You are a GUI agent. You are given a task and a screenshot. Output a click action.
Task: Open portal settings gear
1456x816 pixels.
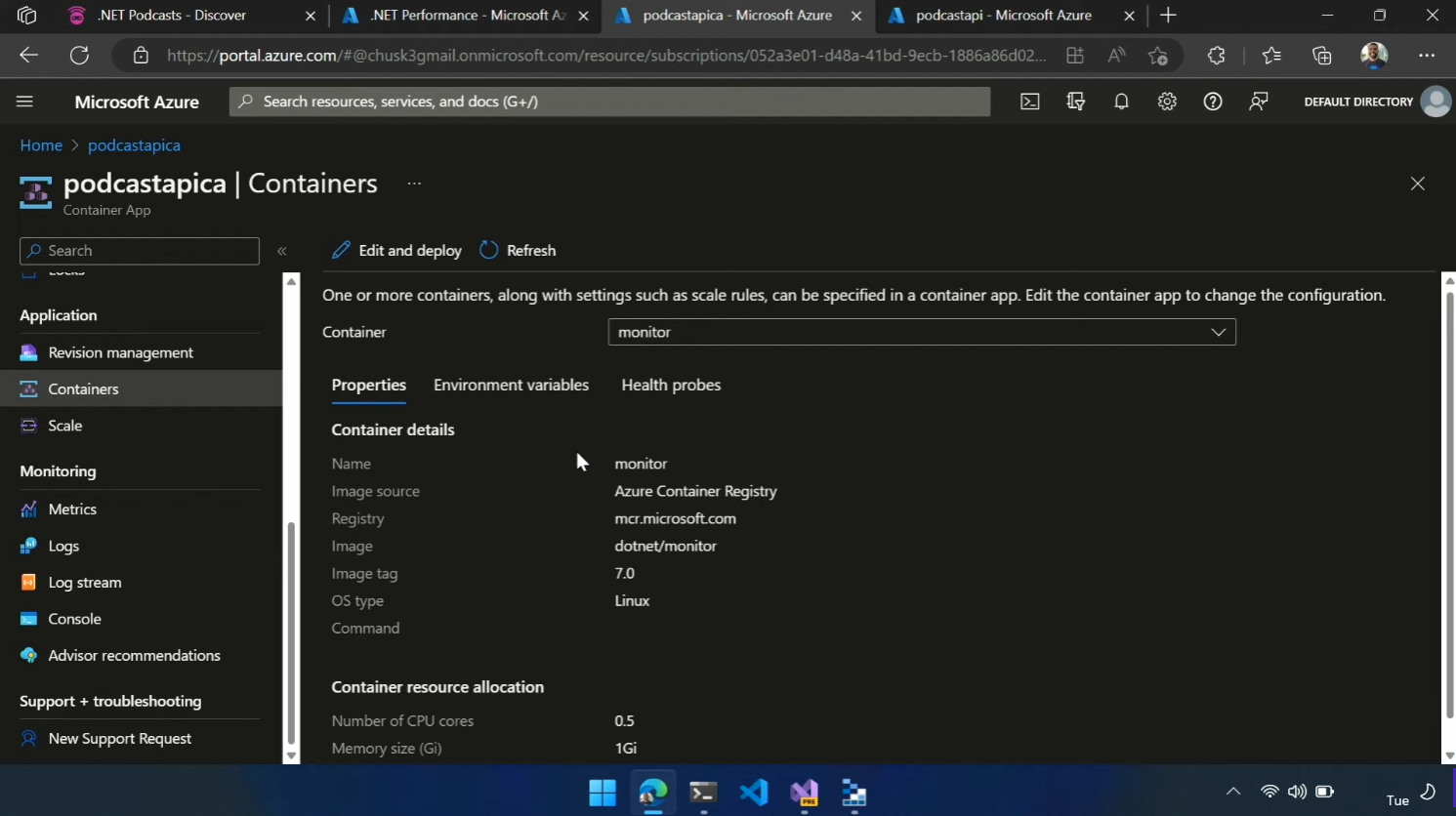pos(1167,102)
